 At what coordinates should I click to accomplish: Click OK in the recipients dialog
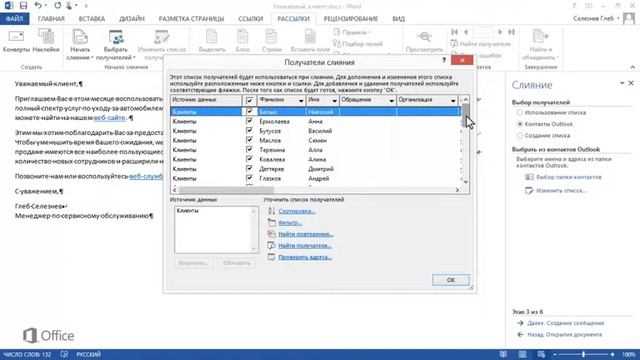pos(451,280)
